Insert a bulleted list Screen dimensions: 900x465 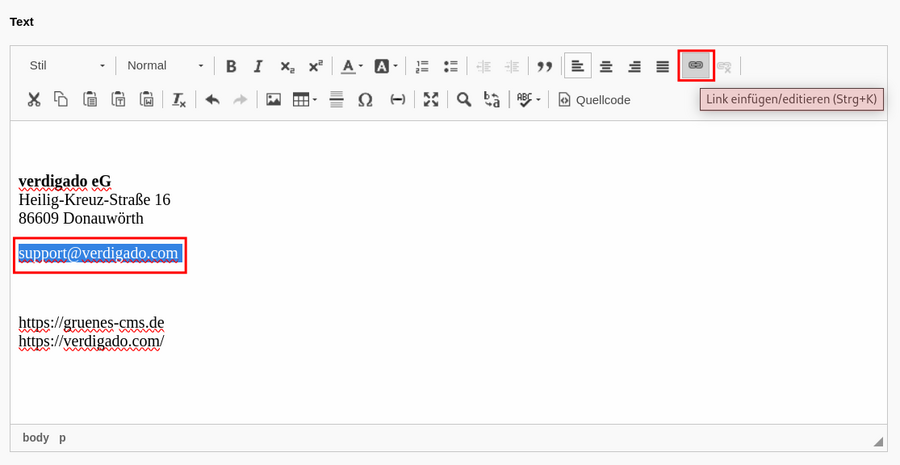[451, 66]
